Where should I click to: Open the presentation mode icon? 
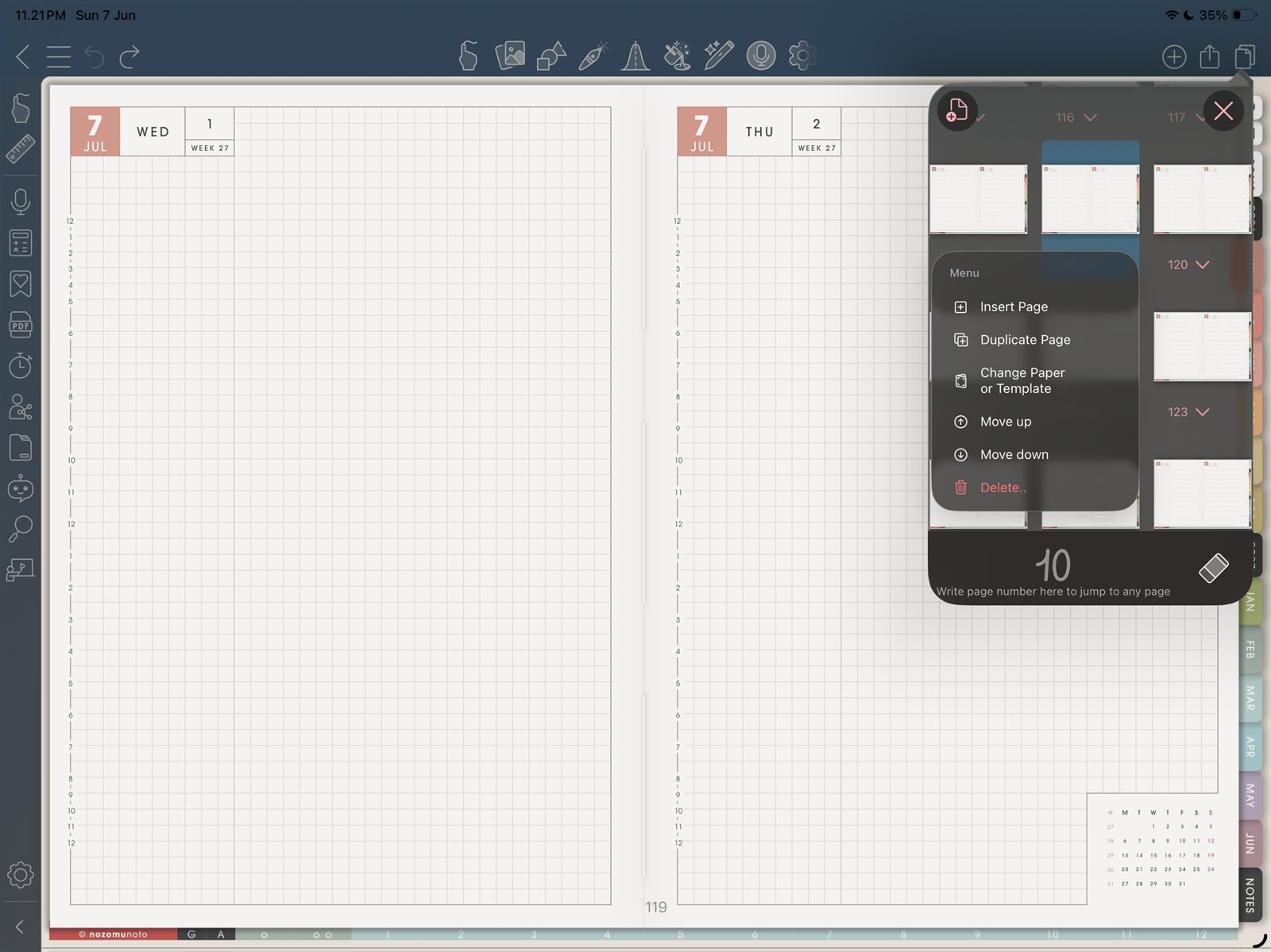pos(21,570)
